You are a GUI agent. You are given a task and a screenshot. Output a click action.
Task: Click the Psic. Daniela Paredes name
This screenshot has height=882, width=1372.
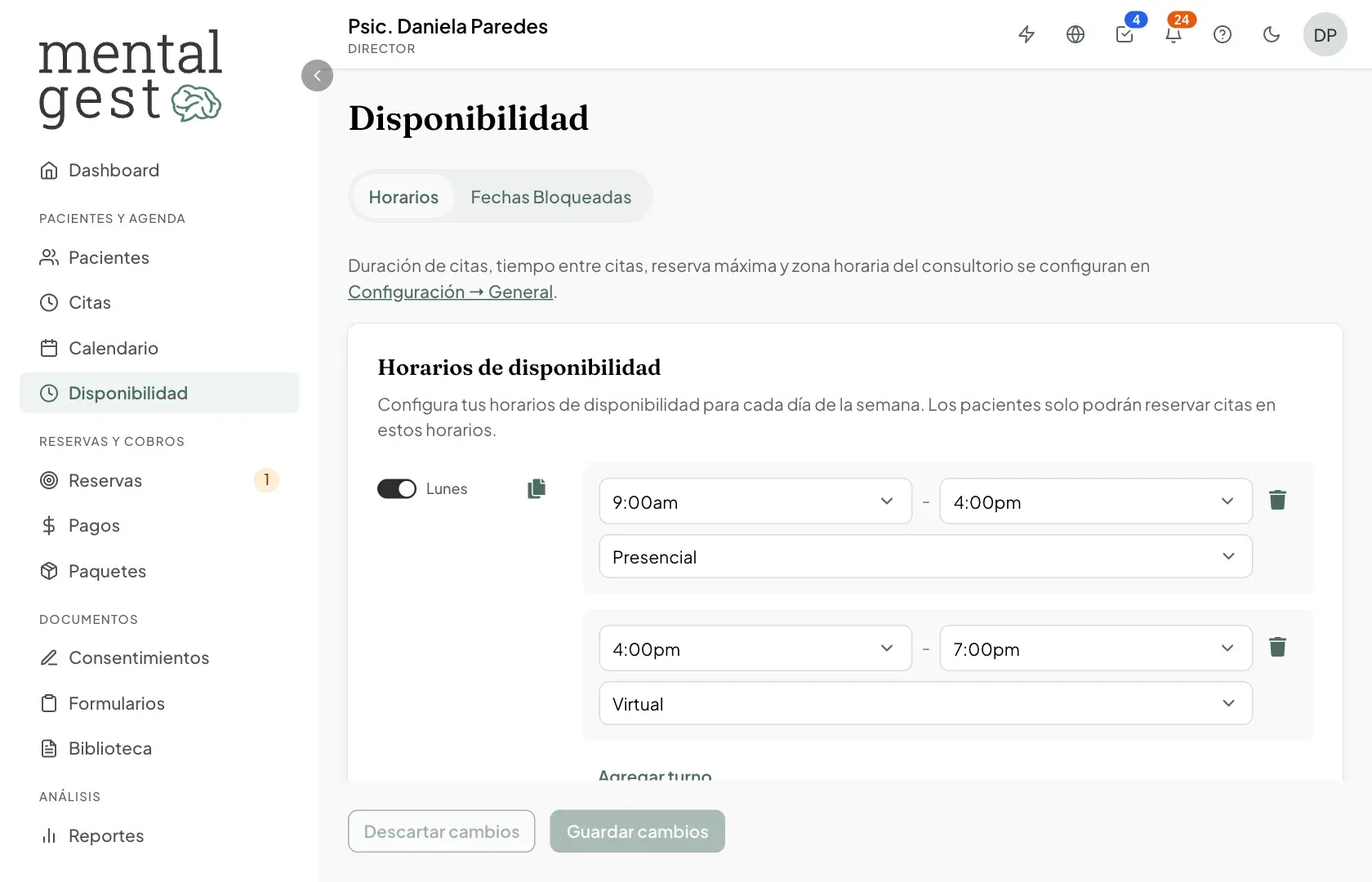(x=448, y=26)
